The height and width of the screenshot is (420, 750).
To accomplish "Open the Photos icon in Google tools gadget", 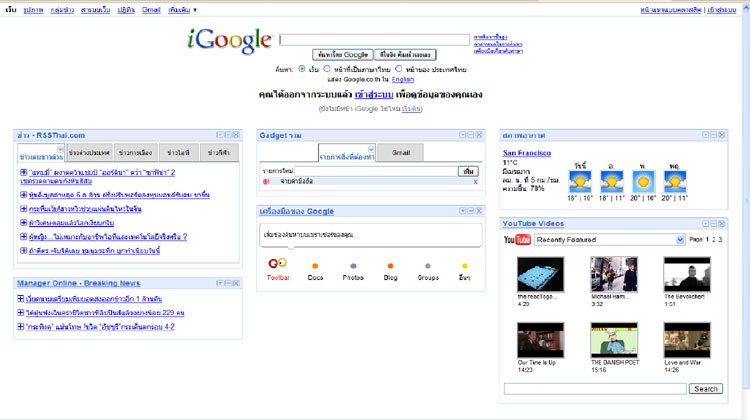I will pyautogui.click(x=353, y=266).
